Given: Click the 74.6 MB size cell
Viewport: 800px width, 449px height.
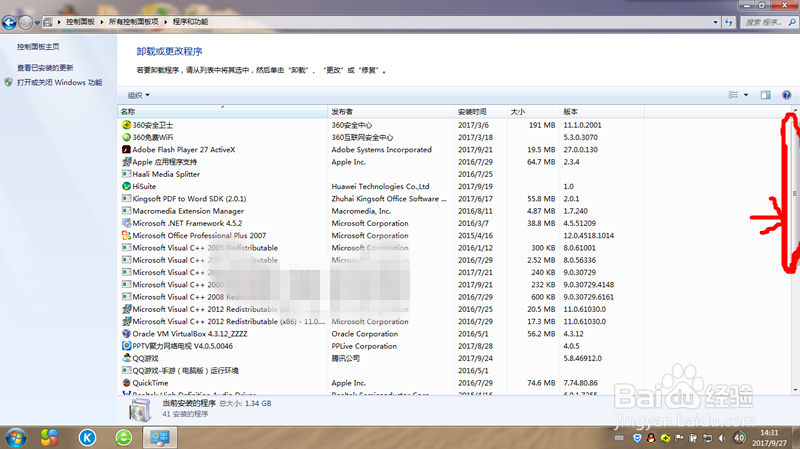Looking at the screenshot, I should pyautogui.click(x=541, y=383).
